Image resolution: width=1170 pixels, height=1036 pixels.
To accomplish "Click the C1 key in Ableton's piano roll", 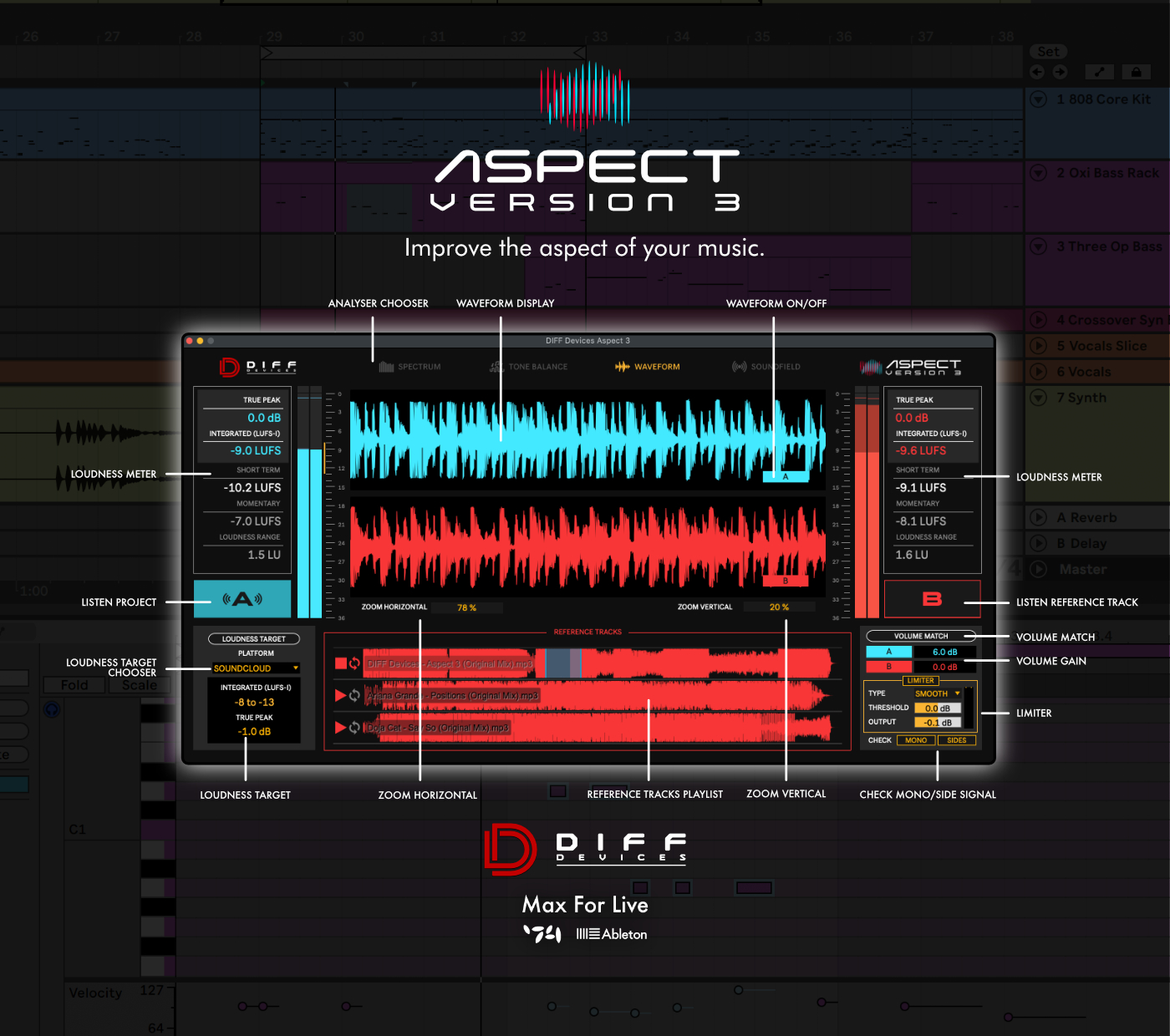I will coord(157,830).
